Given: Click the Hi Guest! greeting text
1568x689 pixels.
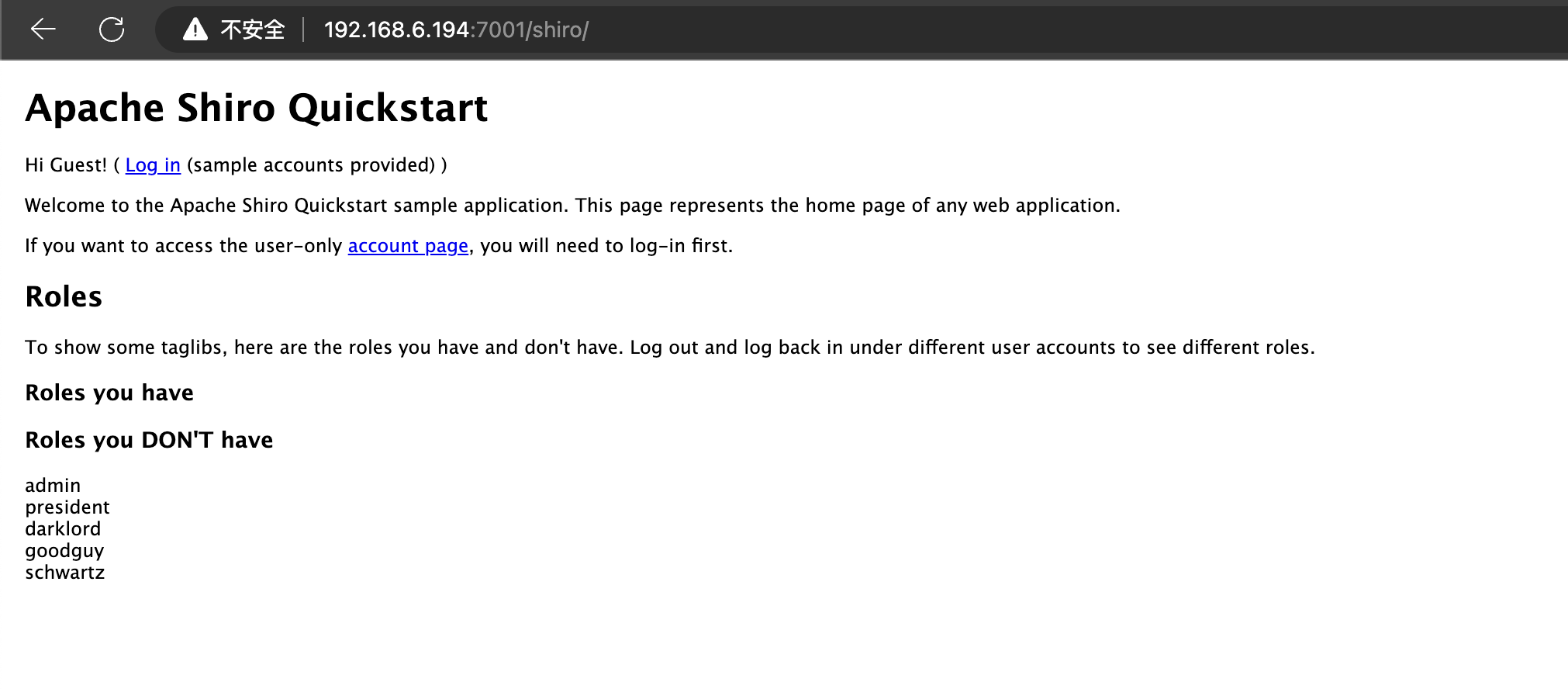Looking at the screenshot, I should point(66,165).
